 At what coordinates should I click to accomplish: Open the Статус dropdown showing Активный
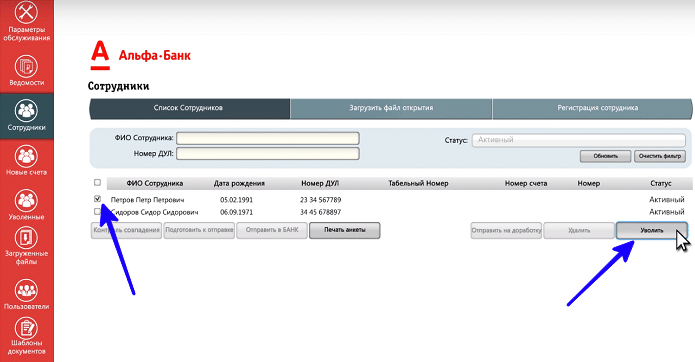point(578,140)
